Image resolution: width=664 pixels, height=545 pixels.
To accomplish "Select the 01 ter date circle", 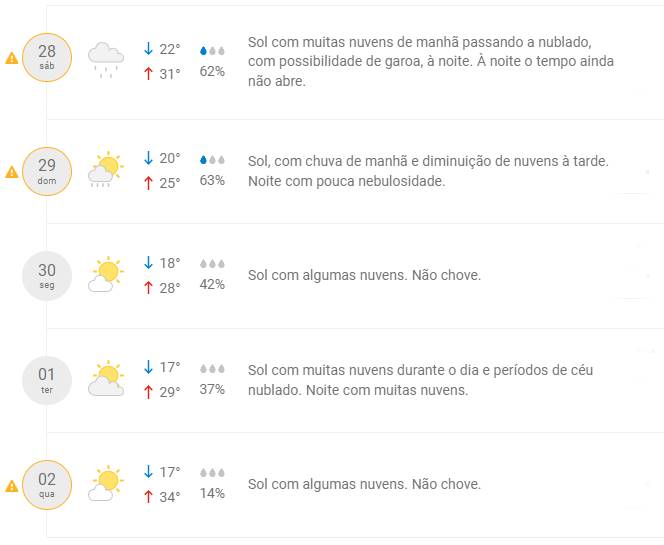I will coord(47,380).
